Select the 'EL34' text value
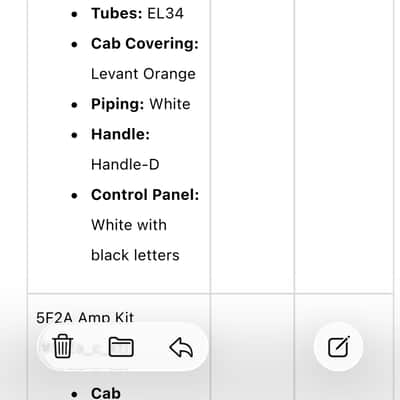The height and width of the screenshot is (400, 400). click(x=165, y=14)
